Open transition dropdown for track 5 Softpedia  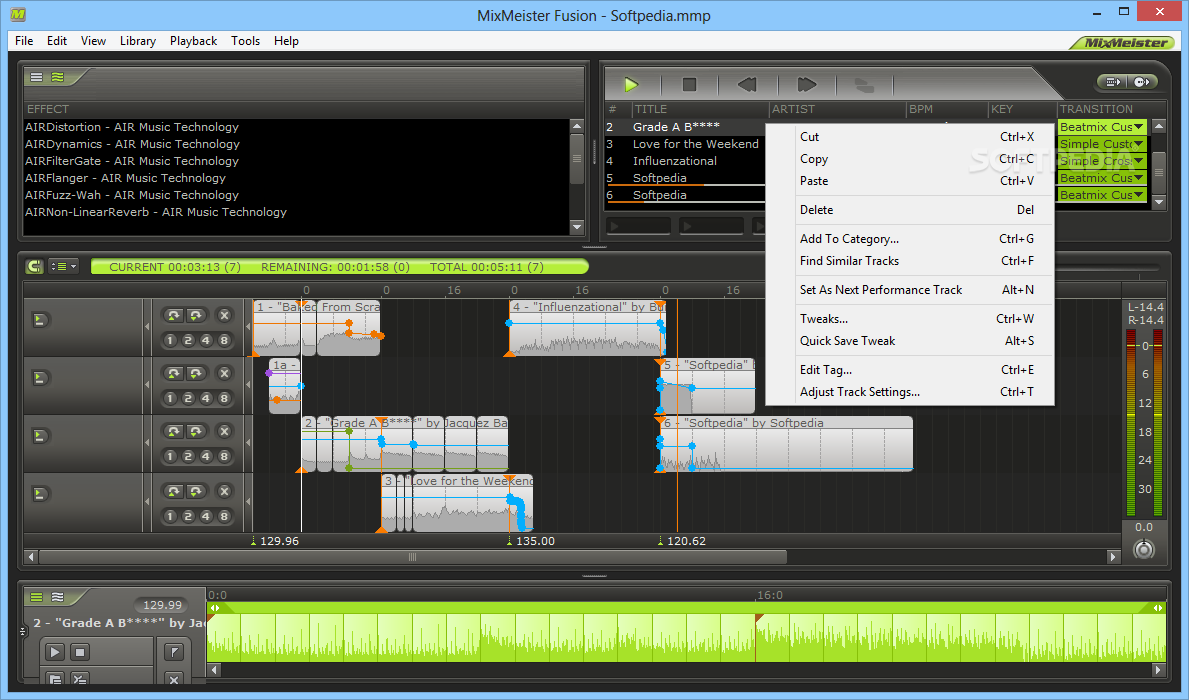point(1138,177)
